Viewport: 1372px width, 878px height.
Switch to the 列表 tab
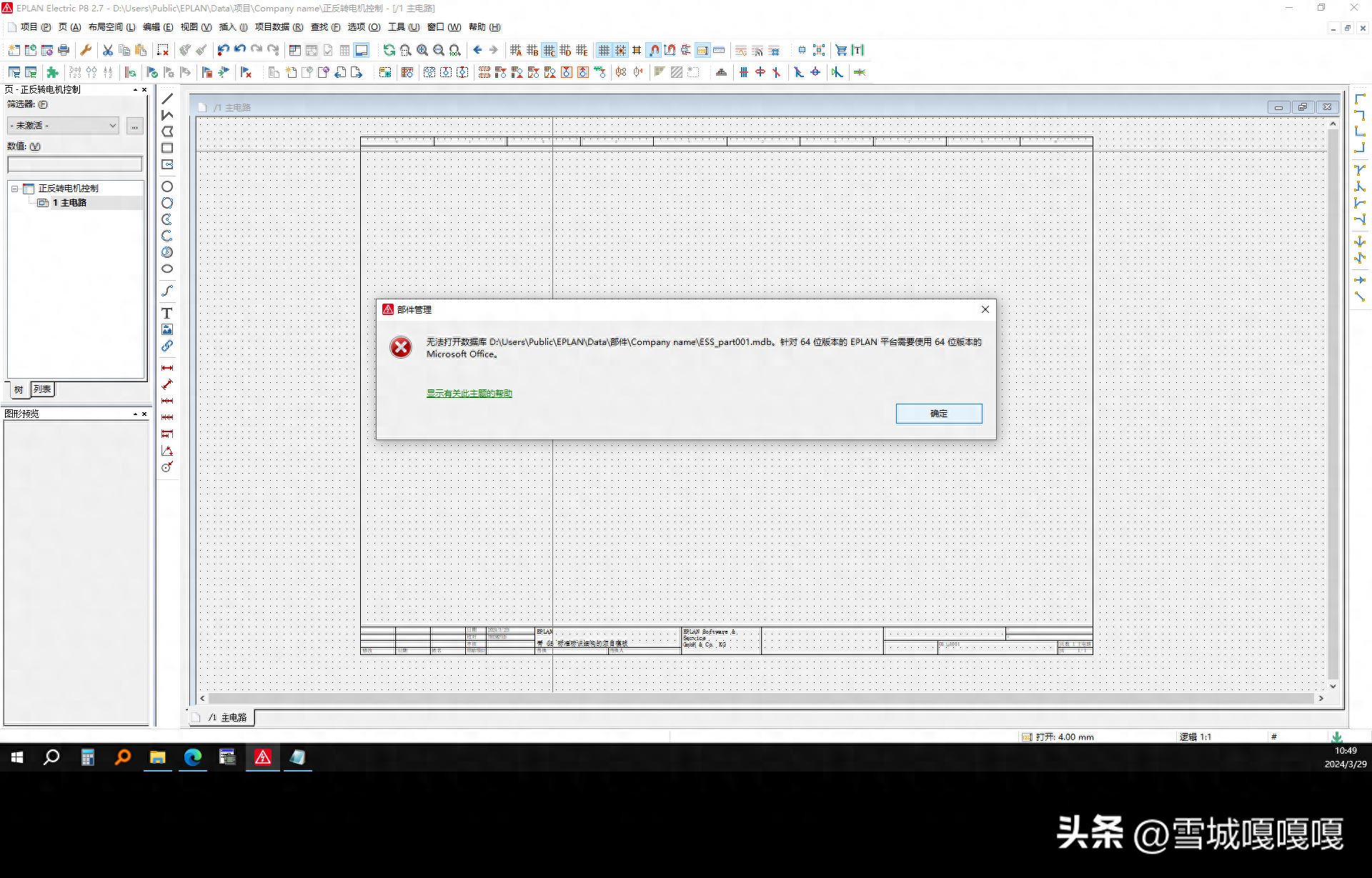pos(42,389)
